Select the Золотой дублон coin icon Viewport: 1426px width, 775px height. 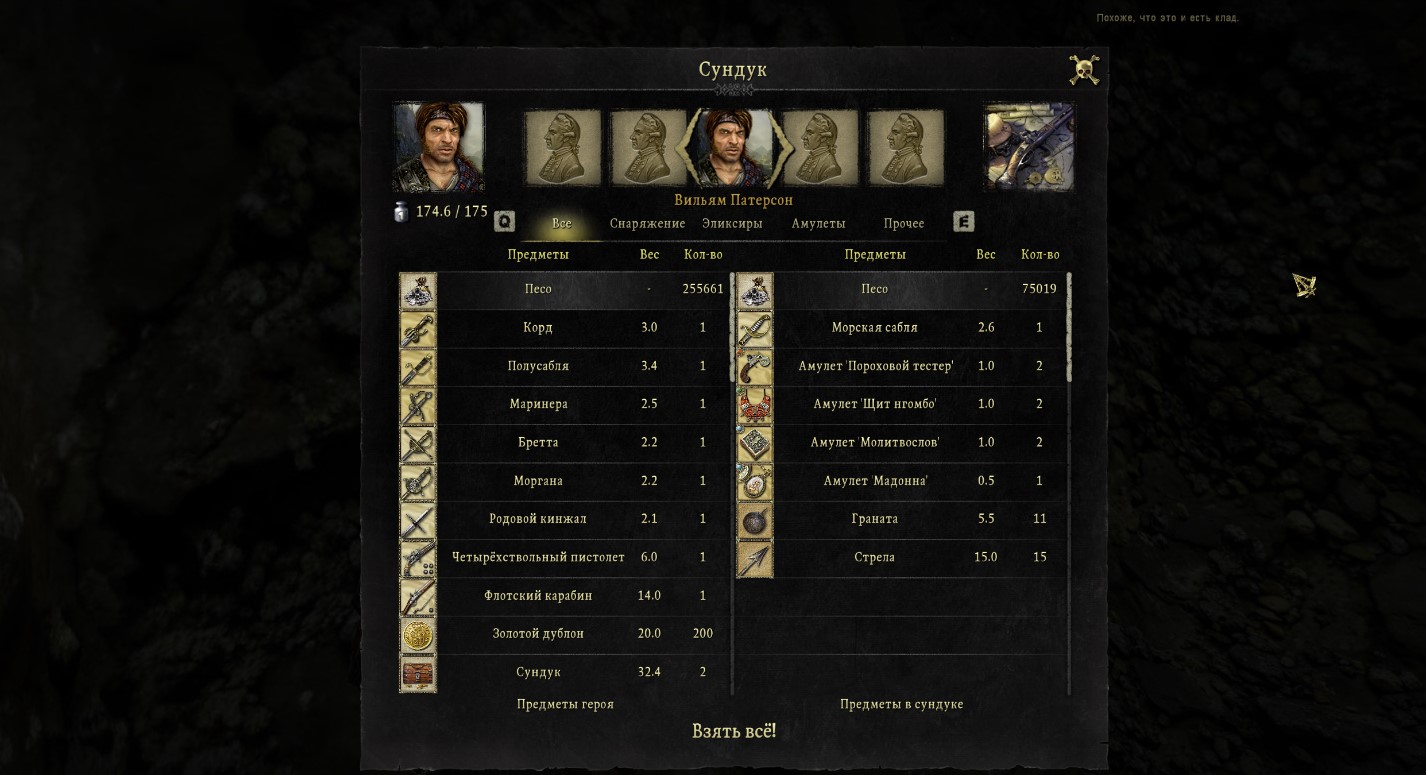point(418,635)
